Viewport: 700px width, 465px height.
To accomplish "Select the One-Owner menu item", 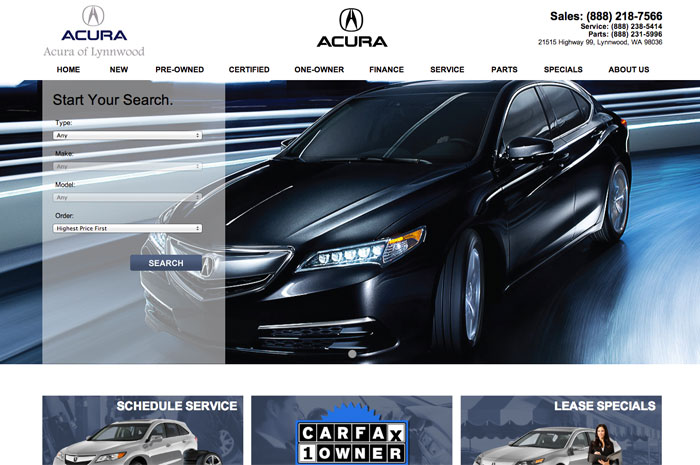I will point(319,70).
